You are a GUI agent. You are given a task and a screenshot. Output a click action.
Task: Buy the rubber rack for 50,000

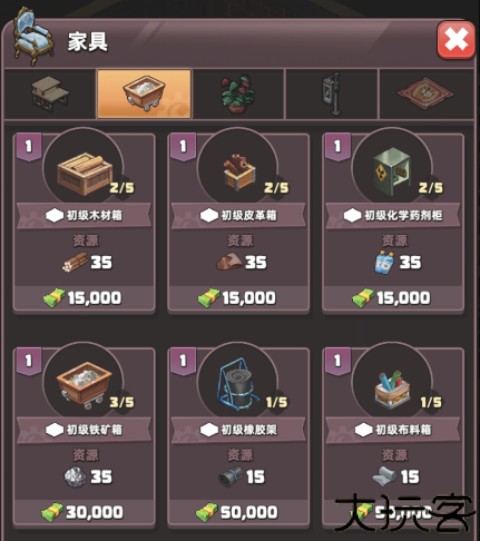coord(238,512)
